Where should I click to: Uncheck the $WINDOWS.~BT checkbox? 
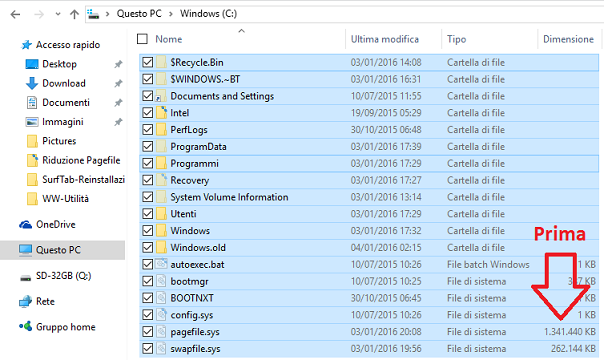point(148,79)
